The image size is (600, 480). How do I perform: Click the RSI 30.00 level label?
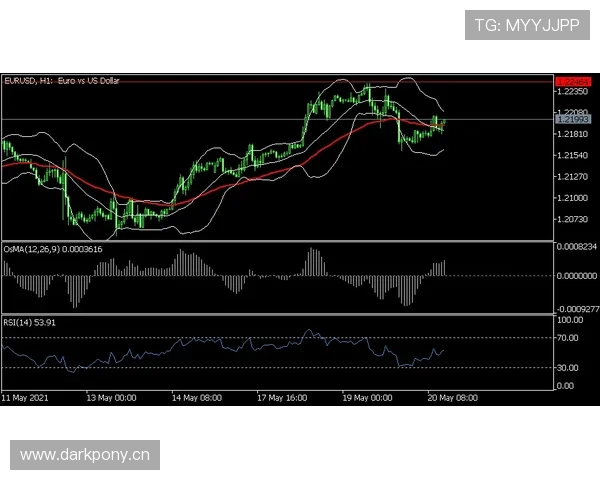coord(570,367)
